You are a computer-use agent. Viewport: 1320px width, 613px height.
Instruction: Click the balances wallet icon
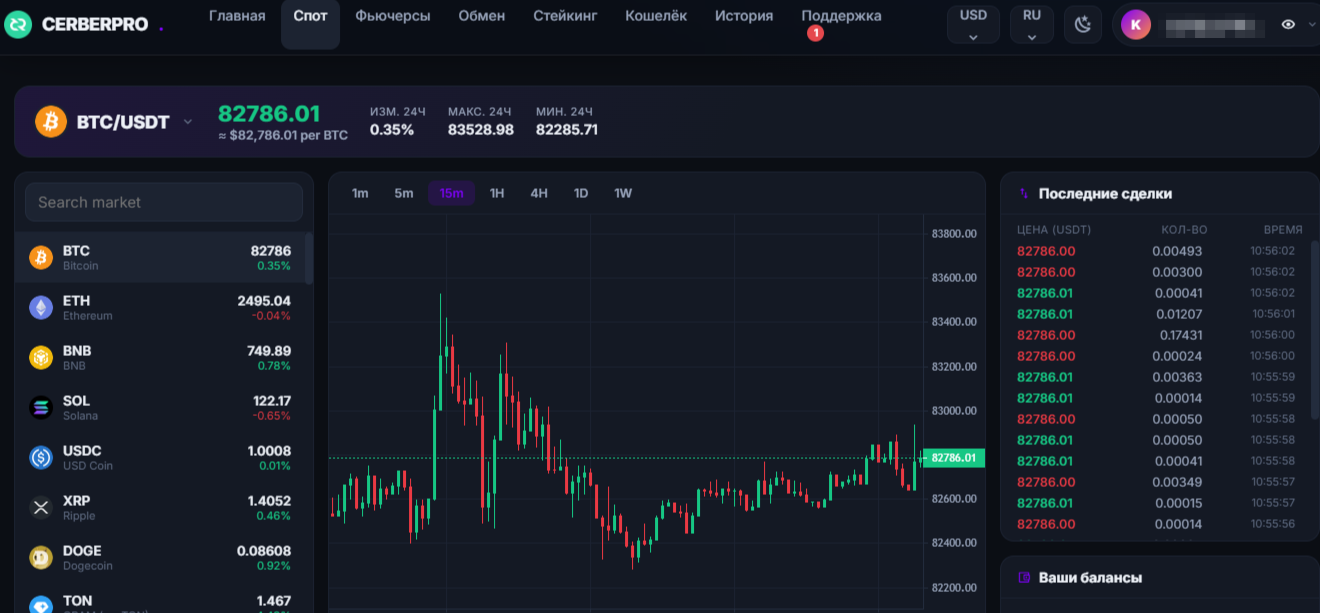[1024, 578]
